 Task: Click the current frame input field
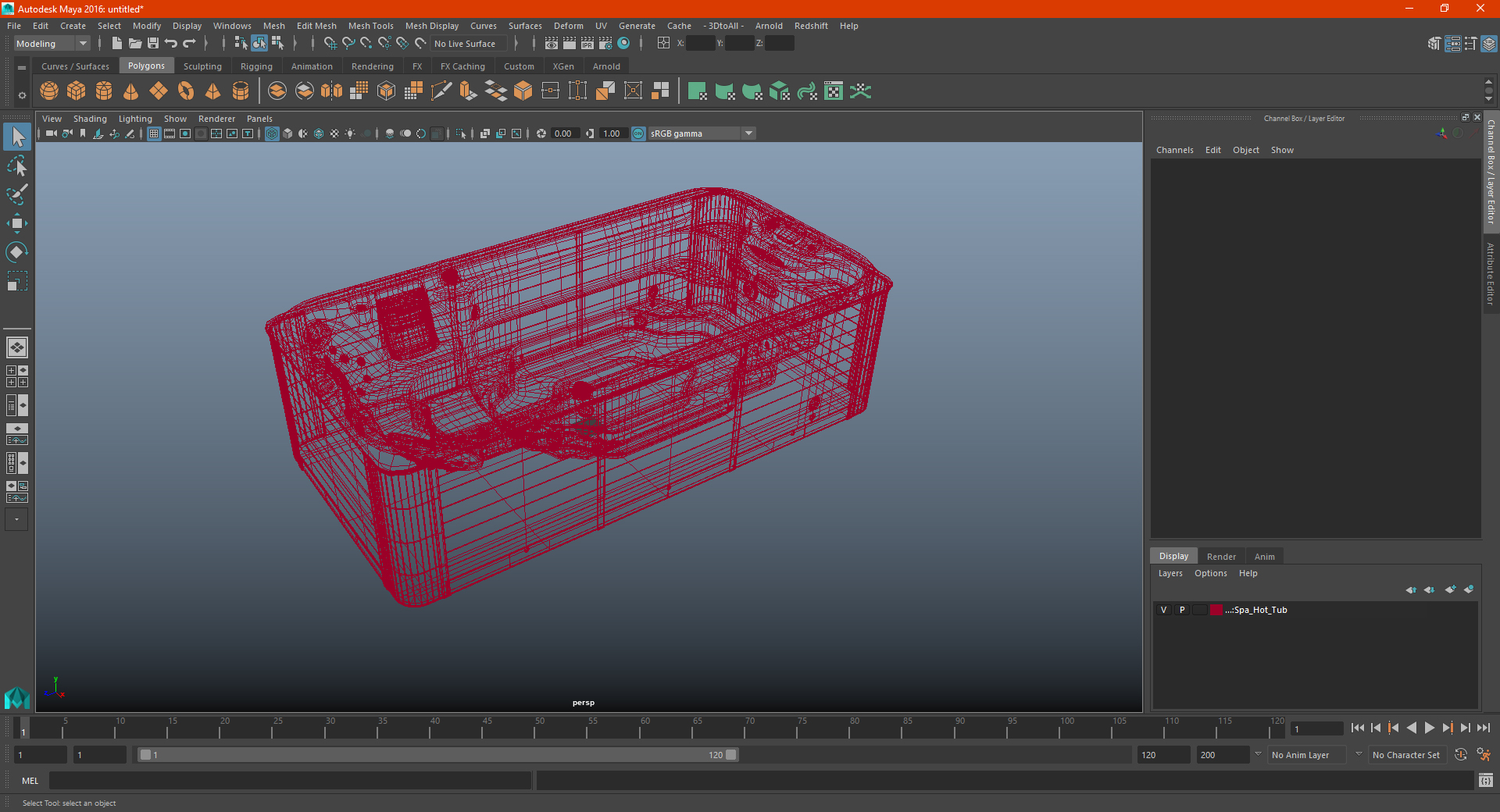click(1316, 728)
